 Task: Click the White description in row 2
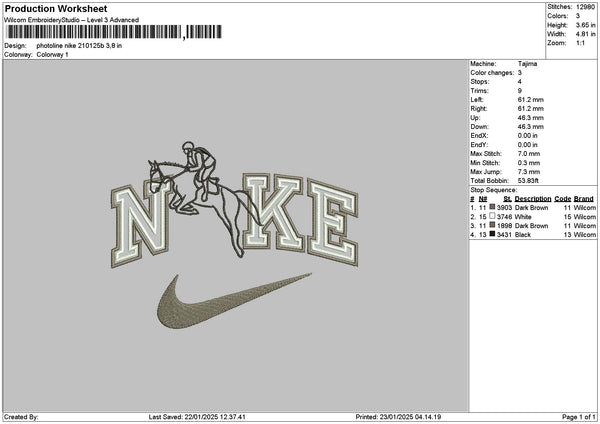[523, 217]
